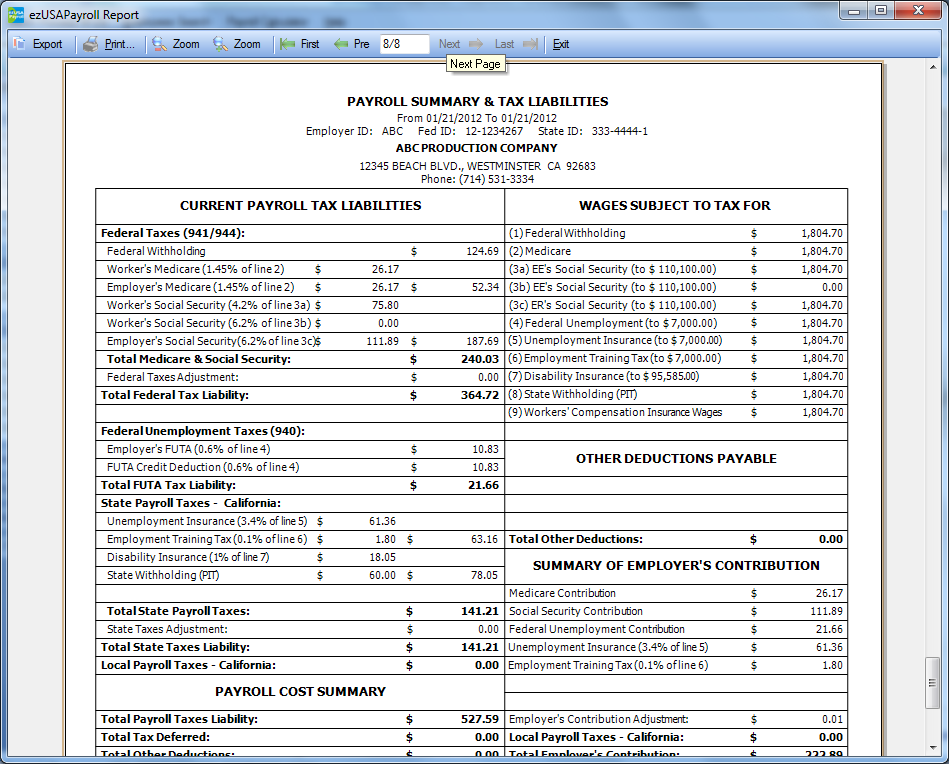Go to First page via text label

(310, 44)
